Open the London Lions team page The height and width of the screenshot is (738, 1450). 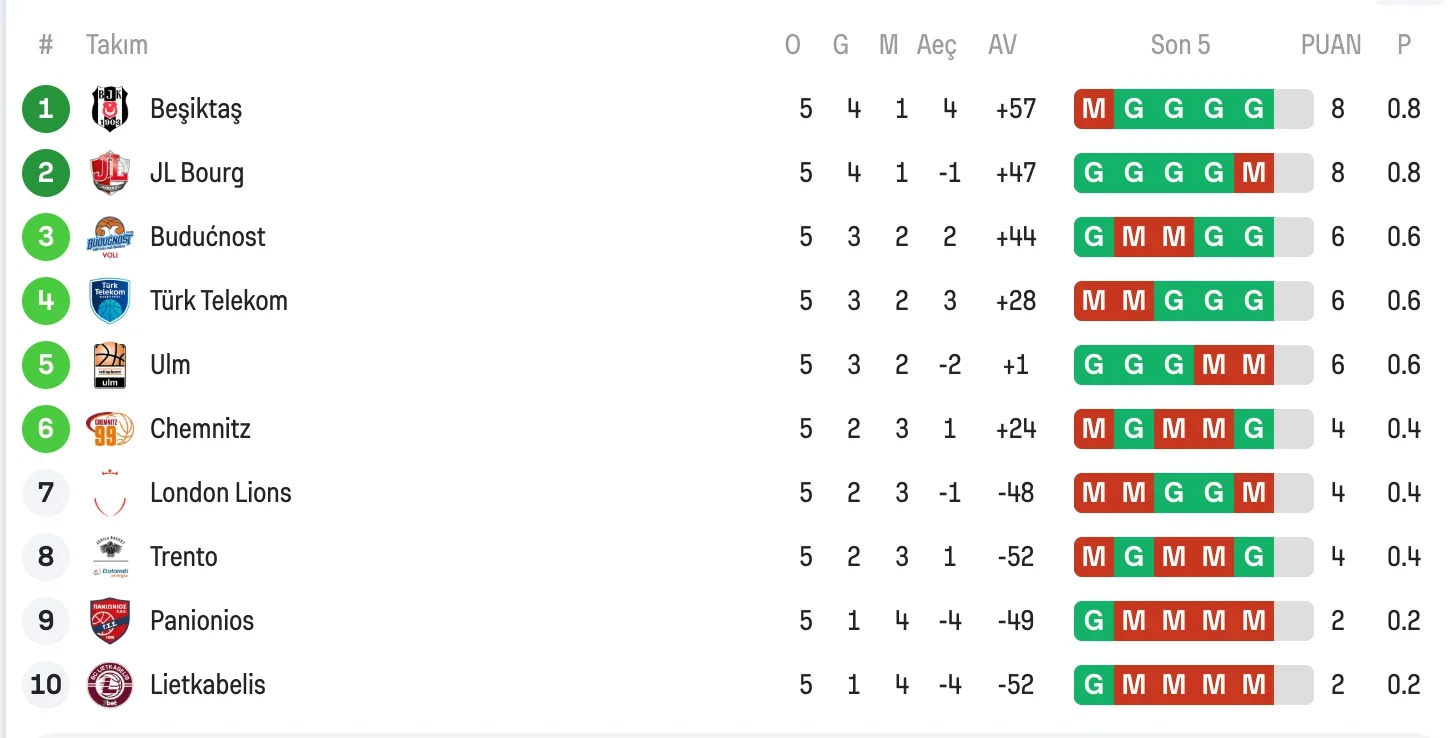click(x=221, y=492)
